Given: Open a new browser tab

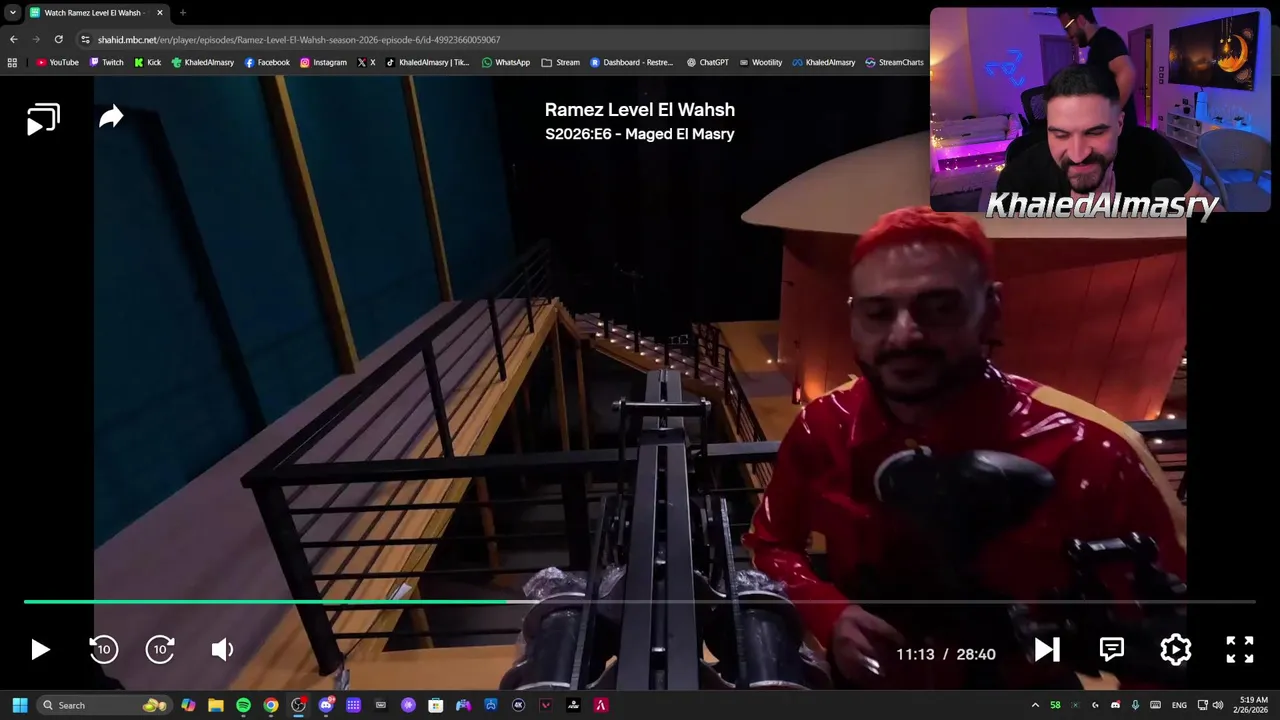Looking at the screenshot, I should pos(183,13).
